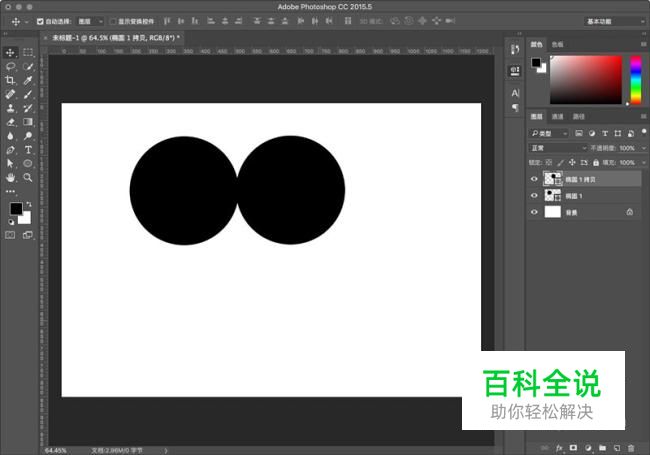This screenshot has height=455, width=650.
Task: Delete the selected layer
Action: [x=631, y=448]
